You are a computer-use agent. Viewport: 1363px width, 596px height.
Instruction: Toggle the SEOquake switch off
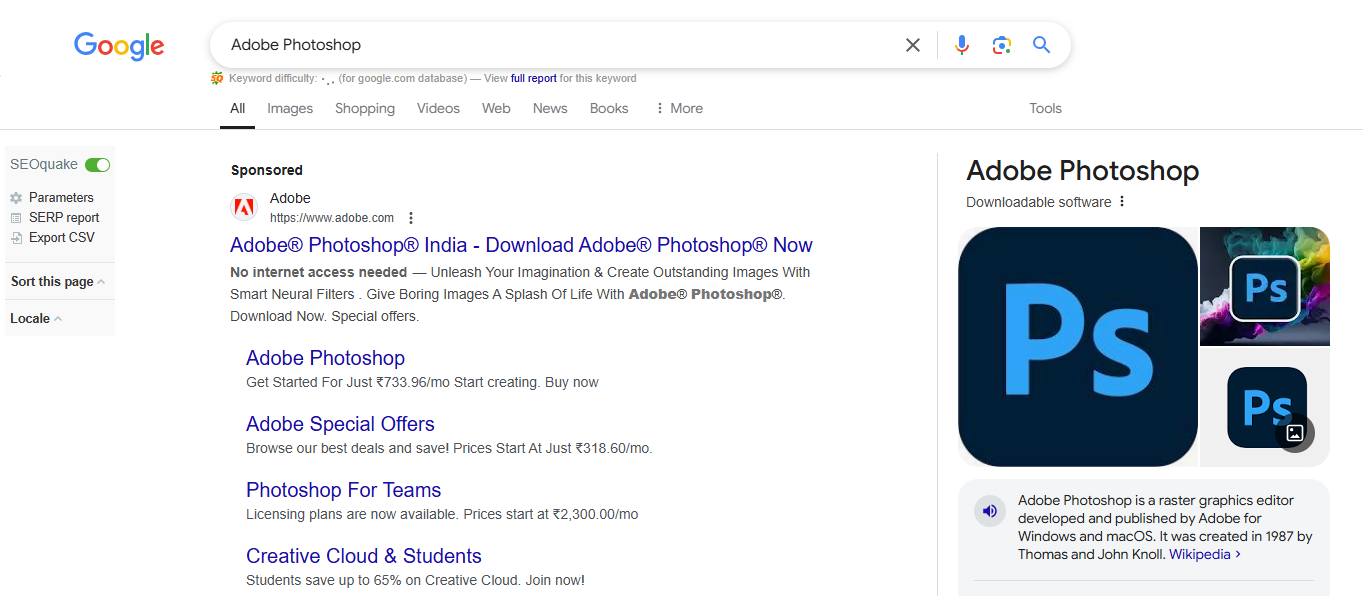click(97, 165)
